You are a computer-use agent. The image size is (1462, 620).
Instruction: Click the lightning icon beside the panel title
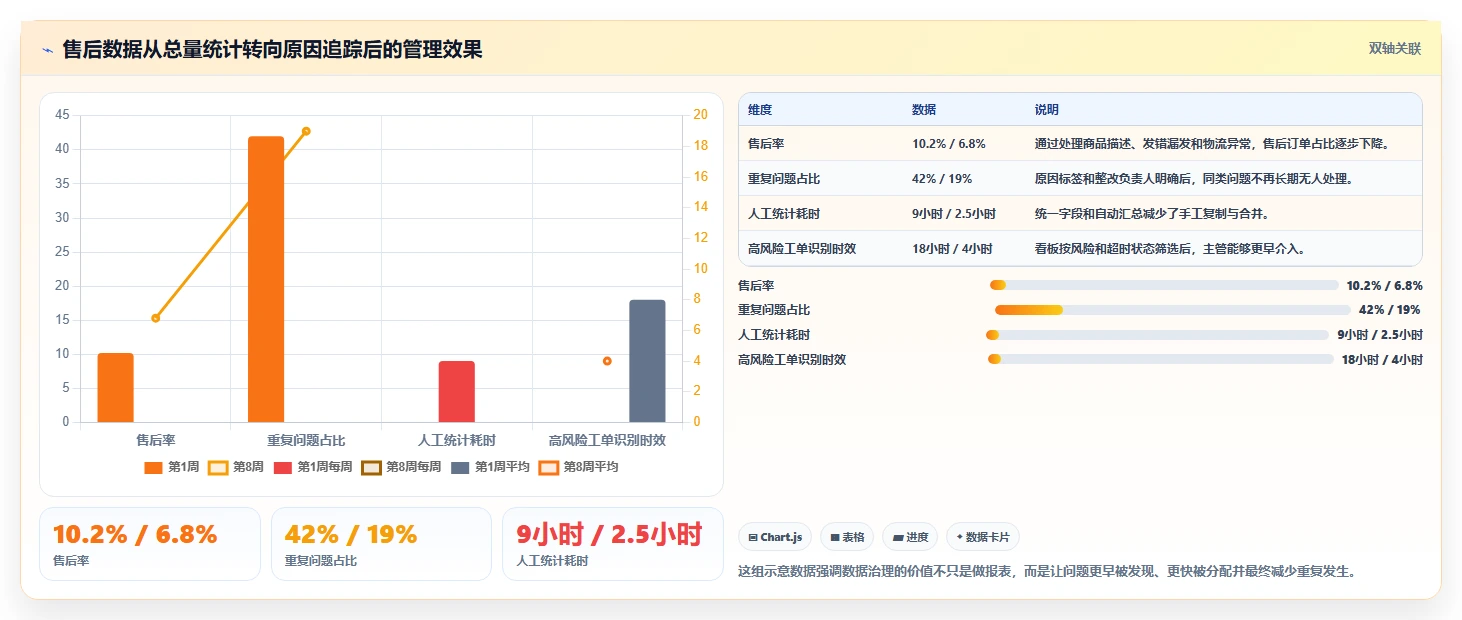point(48,50)
